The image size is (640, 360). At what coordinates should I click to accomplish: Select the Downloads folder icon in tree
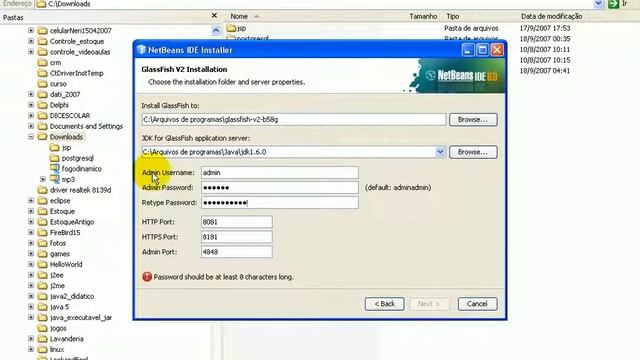42,137
